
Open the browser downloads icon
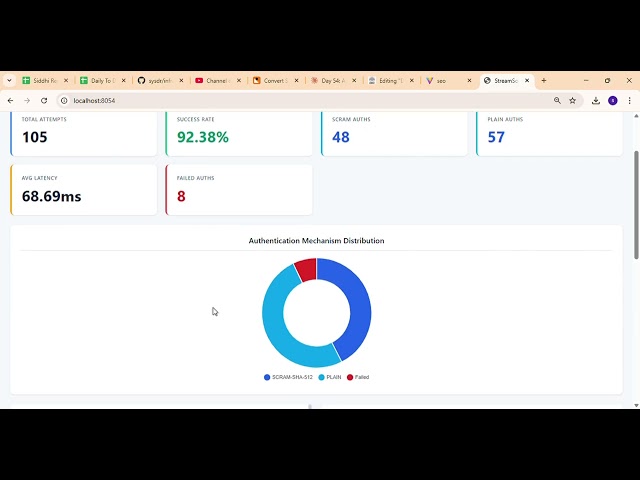pyautogui.click(x=596, y=100)
